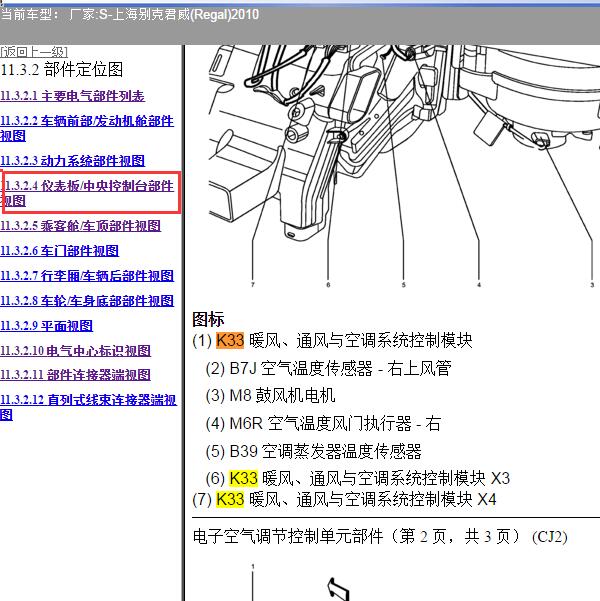
Task: Open 11.3.2.4 仪表板/中央控制台部件视图
Action: point(88,193)
